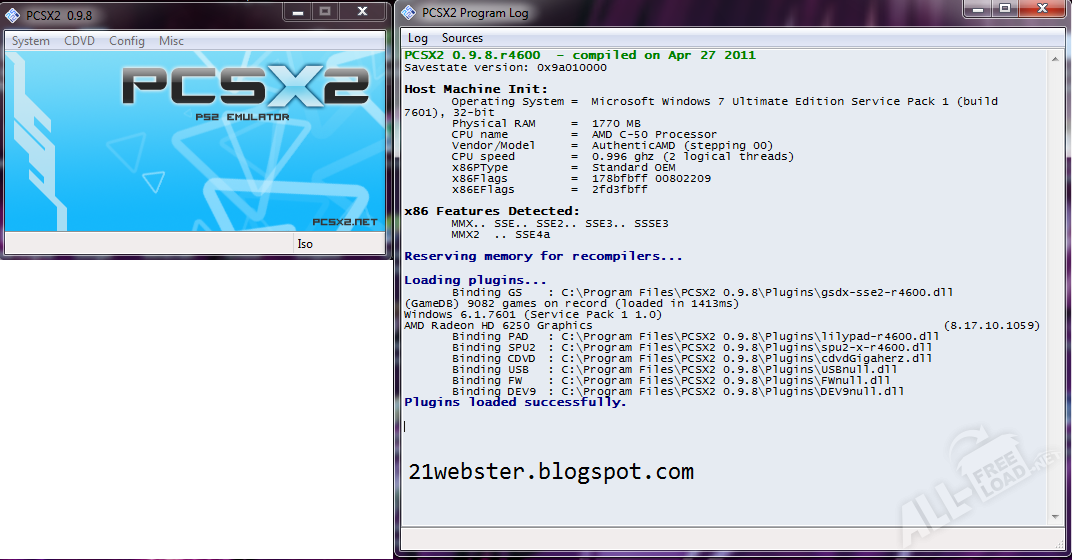
Task: Minimize the PCSX2 0.9.8 main window
Action: click(297, 12)
